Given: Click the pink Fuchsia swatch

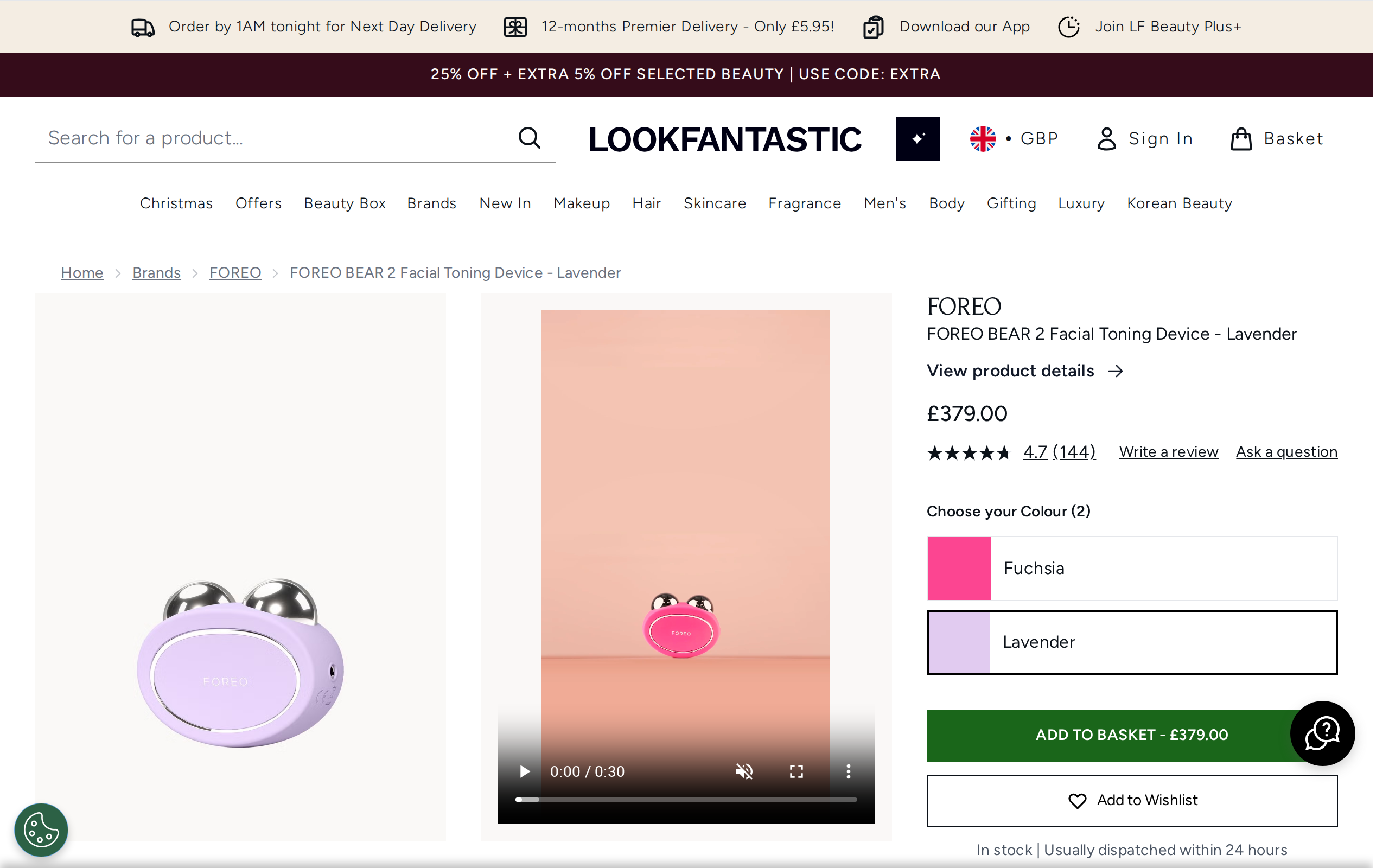Looking at the screenshot, I should click(959, 569).
